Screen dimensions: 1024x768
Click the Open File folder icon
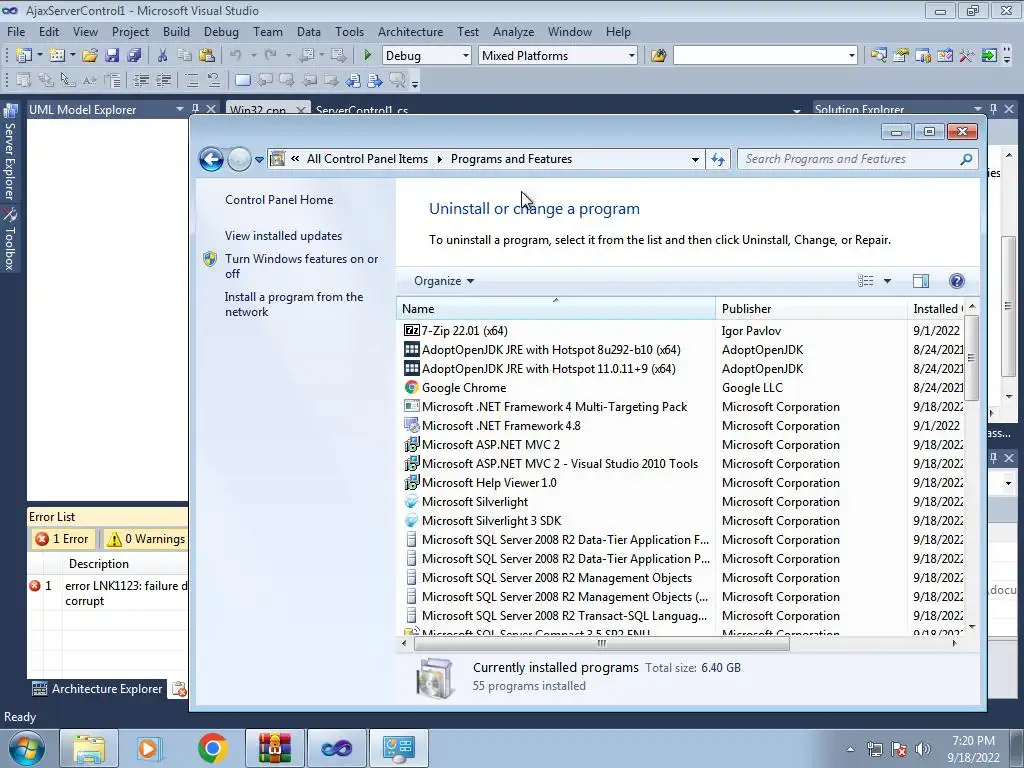click(90, 56)
